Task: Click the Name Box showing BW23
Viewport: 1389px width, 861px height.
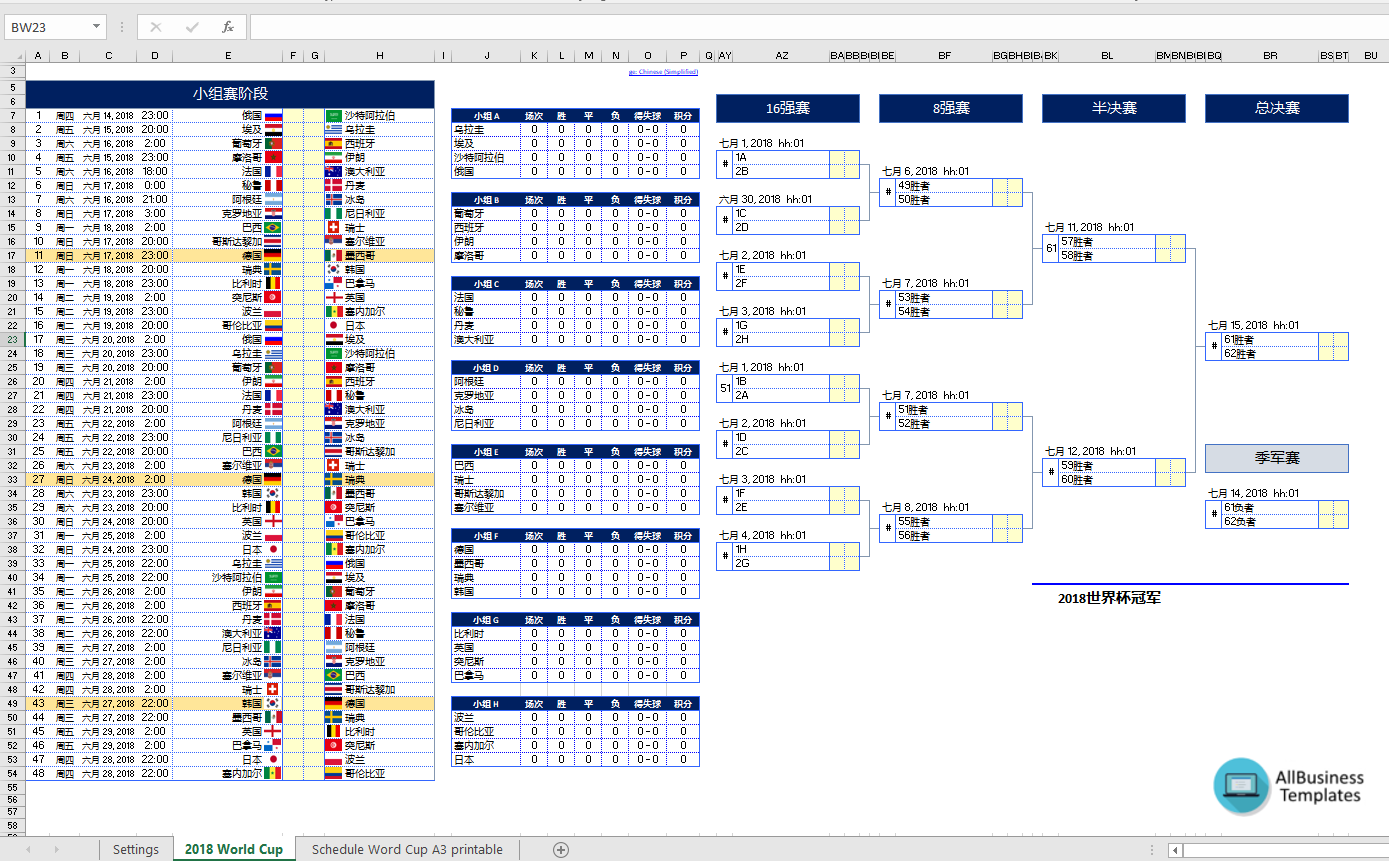Action: (46, 27)
